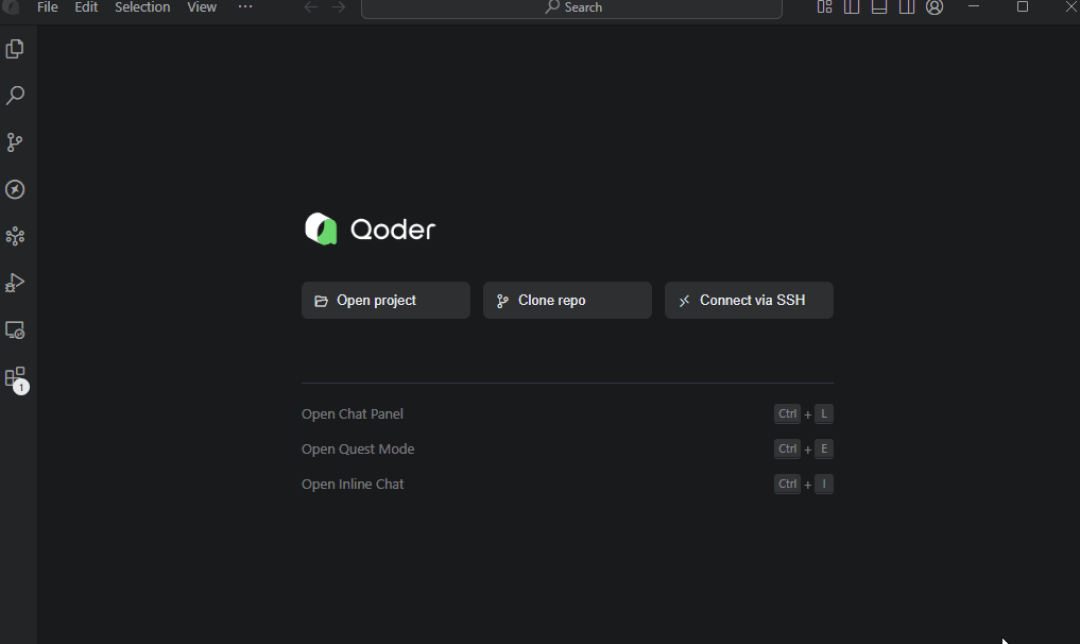
Task: Open the Edit menu
Action: 86,7
